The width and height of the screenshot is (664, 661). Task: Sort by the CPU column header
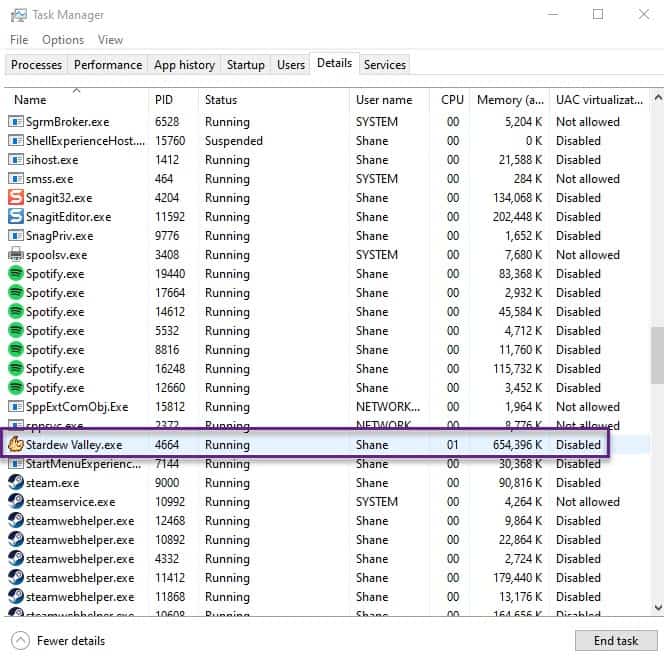point(449,100)
